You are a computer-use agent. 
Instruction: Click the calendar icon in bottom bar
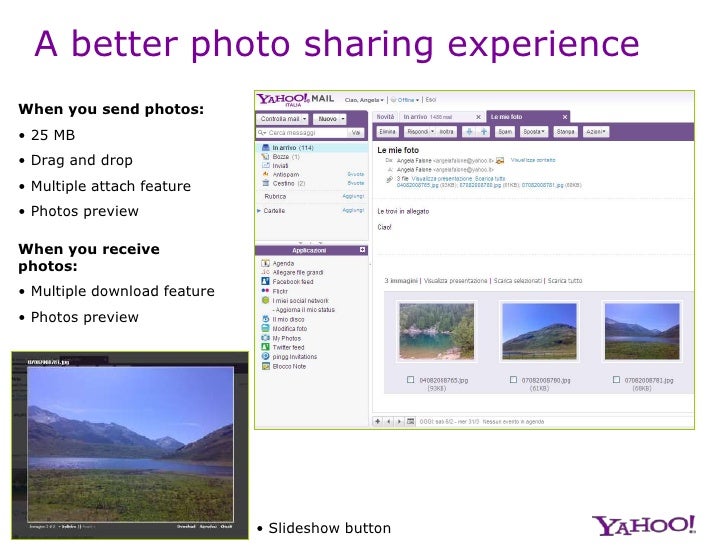(410, 422)
